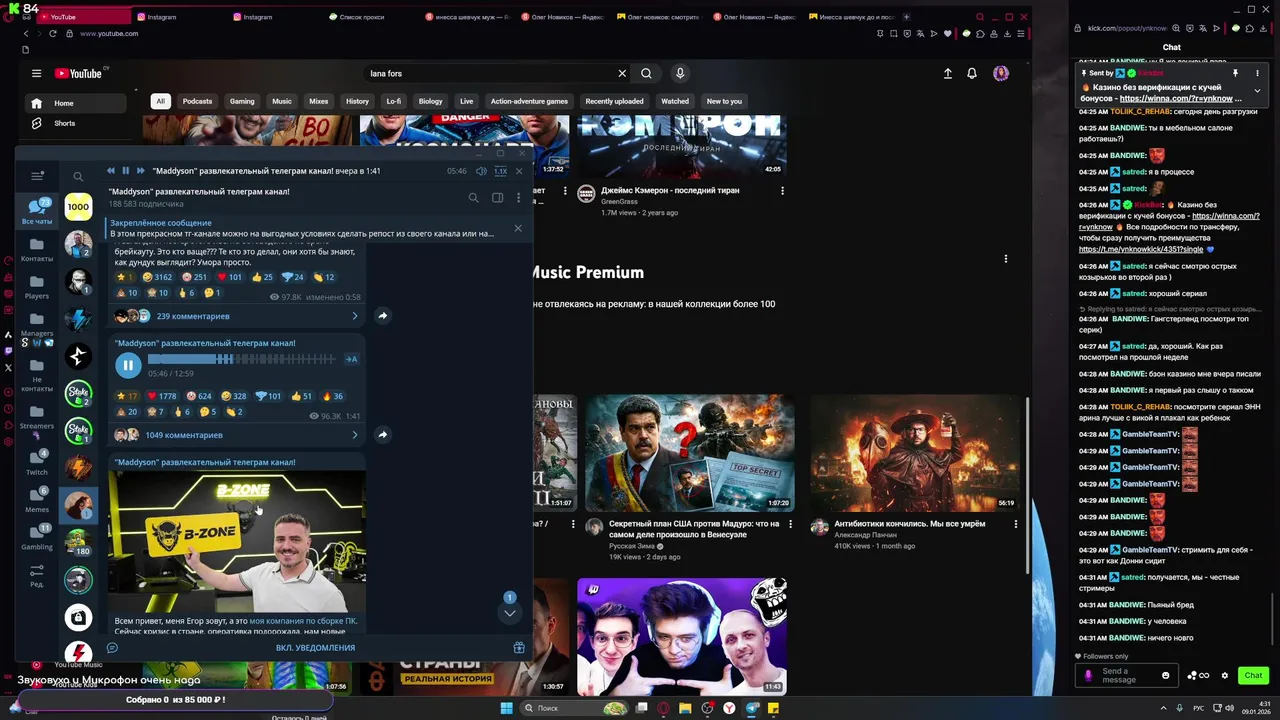Open Players folder in Telegram sidebar
Image resolution: width=1280 pixels, height=720 pixels.
tap(37, 287)
